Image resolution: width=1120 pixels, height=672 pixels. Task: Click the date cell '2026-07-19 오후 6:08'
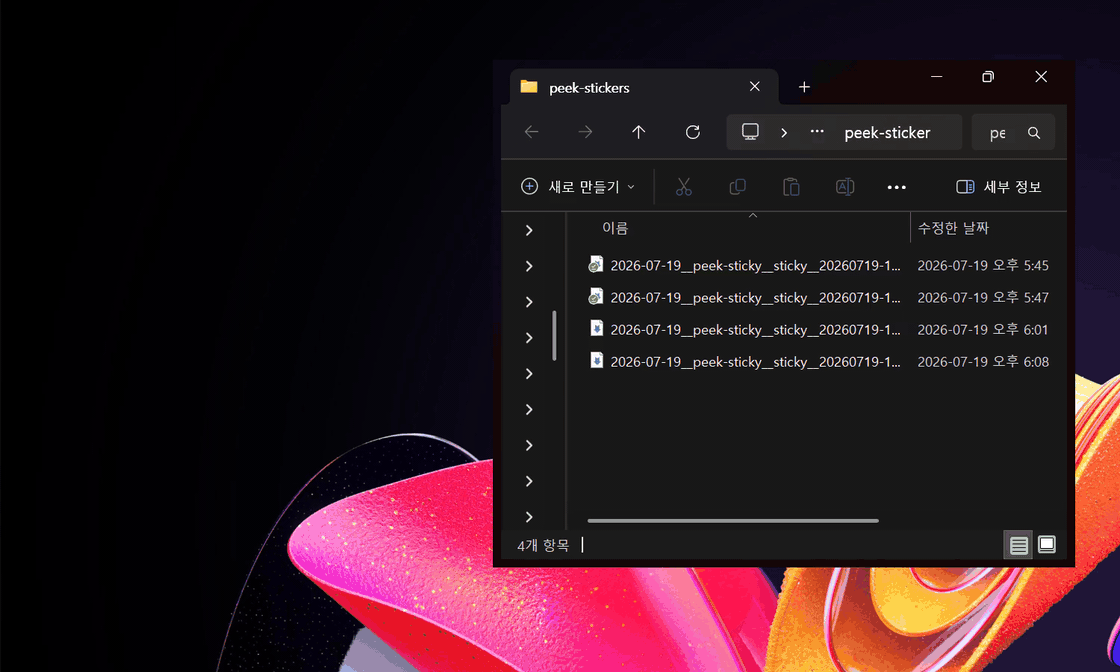point(983,361)
